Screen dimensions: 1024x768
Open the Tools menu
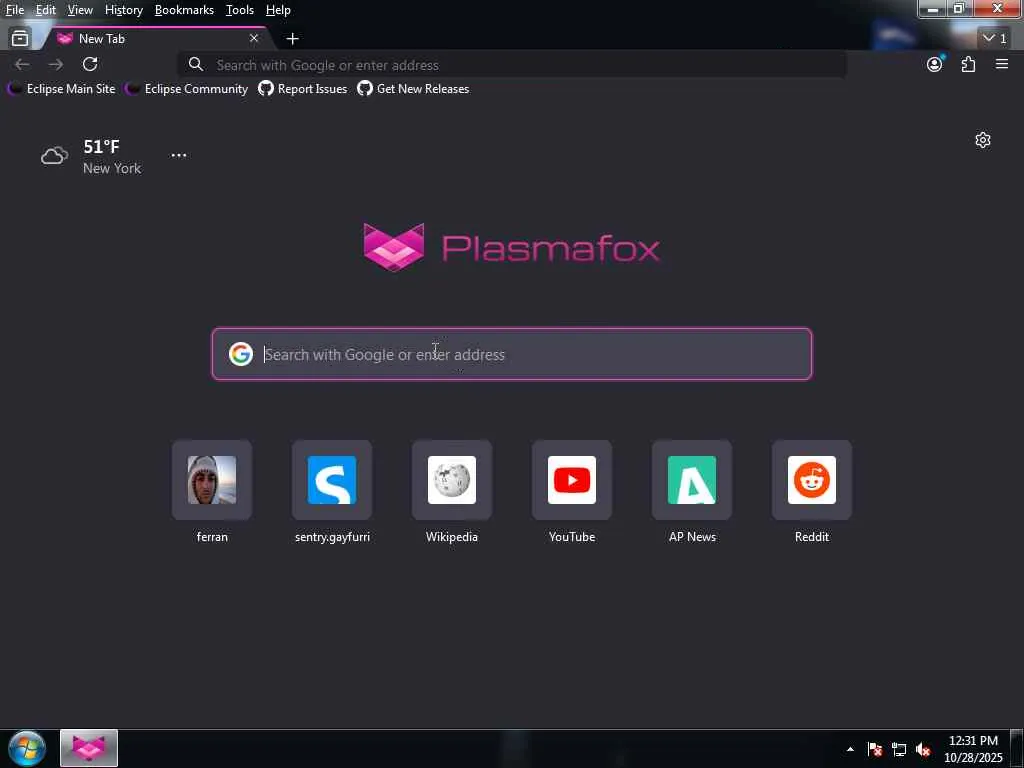240,10
